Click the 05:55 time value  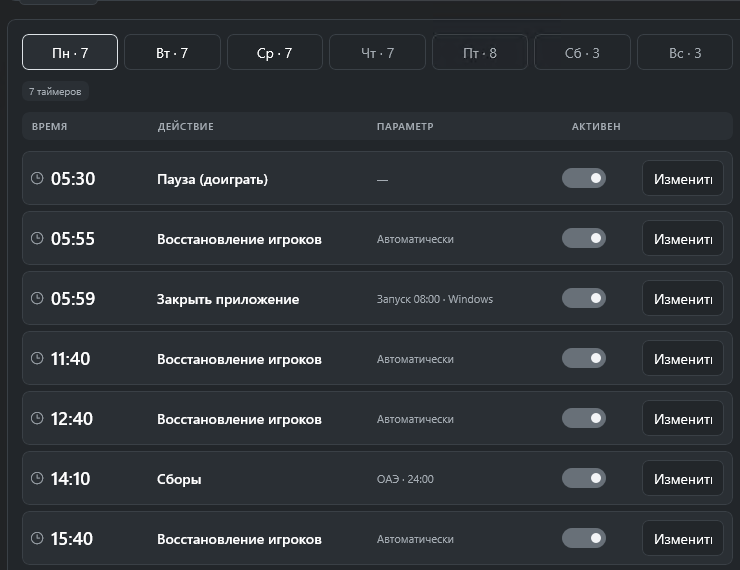(73, 238)
